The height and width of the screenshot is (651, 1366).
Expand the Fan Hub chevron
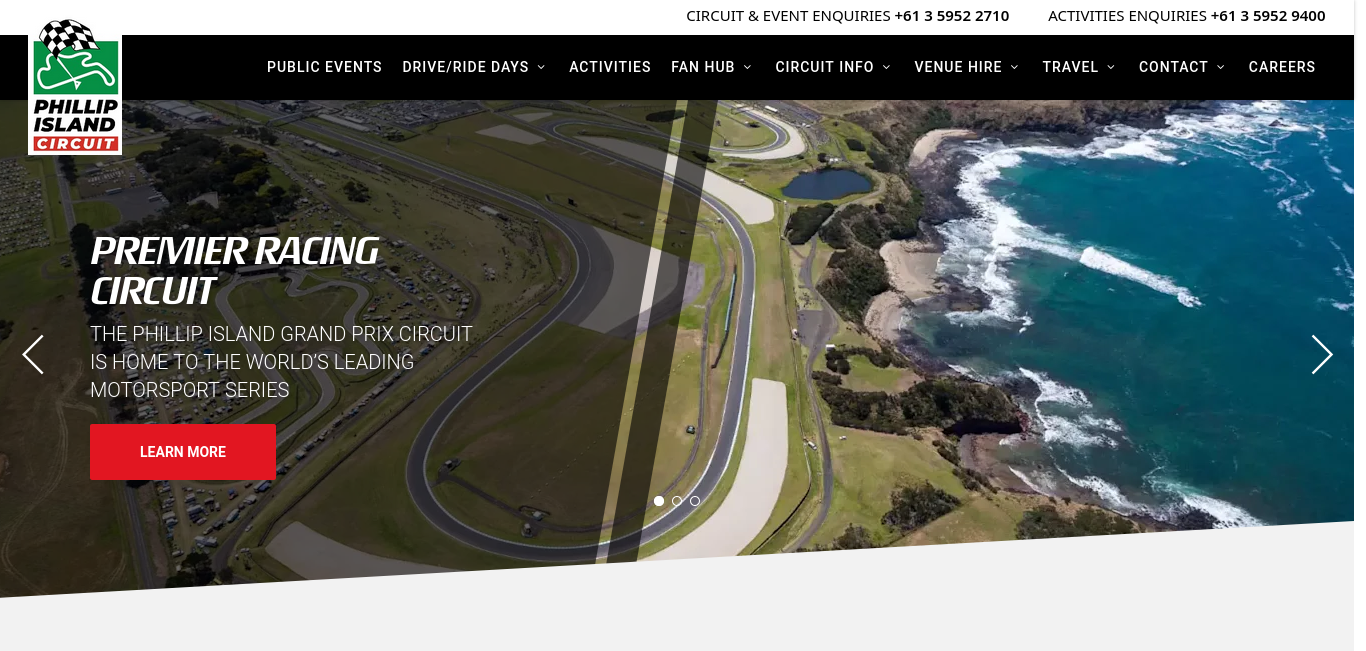[747, 67]
